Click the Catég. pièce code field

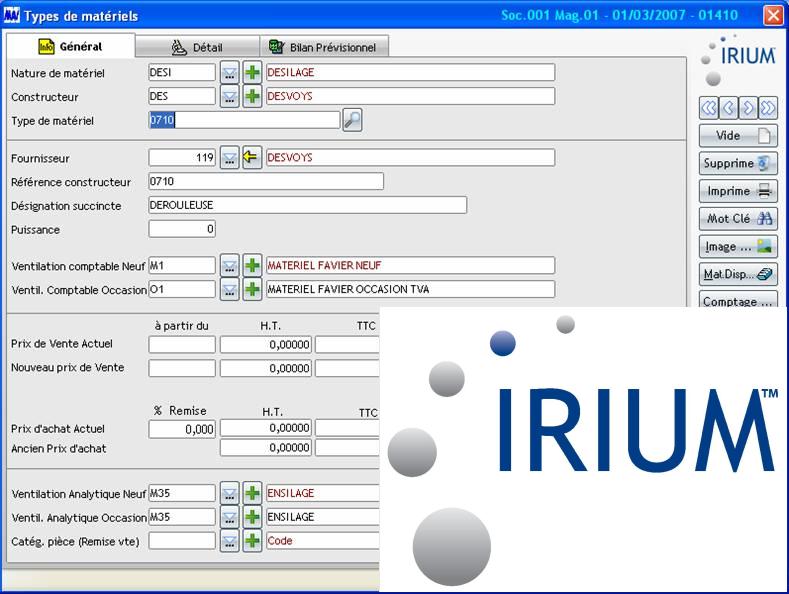pyautogui.click(x=182, y=541)
